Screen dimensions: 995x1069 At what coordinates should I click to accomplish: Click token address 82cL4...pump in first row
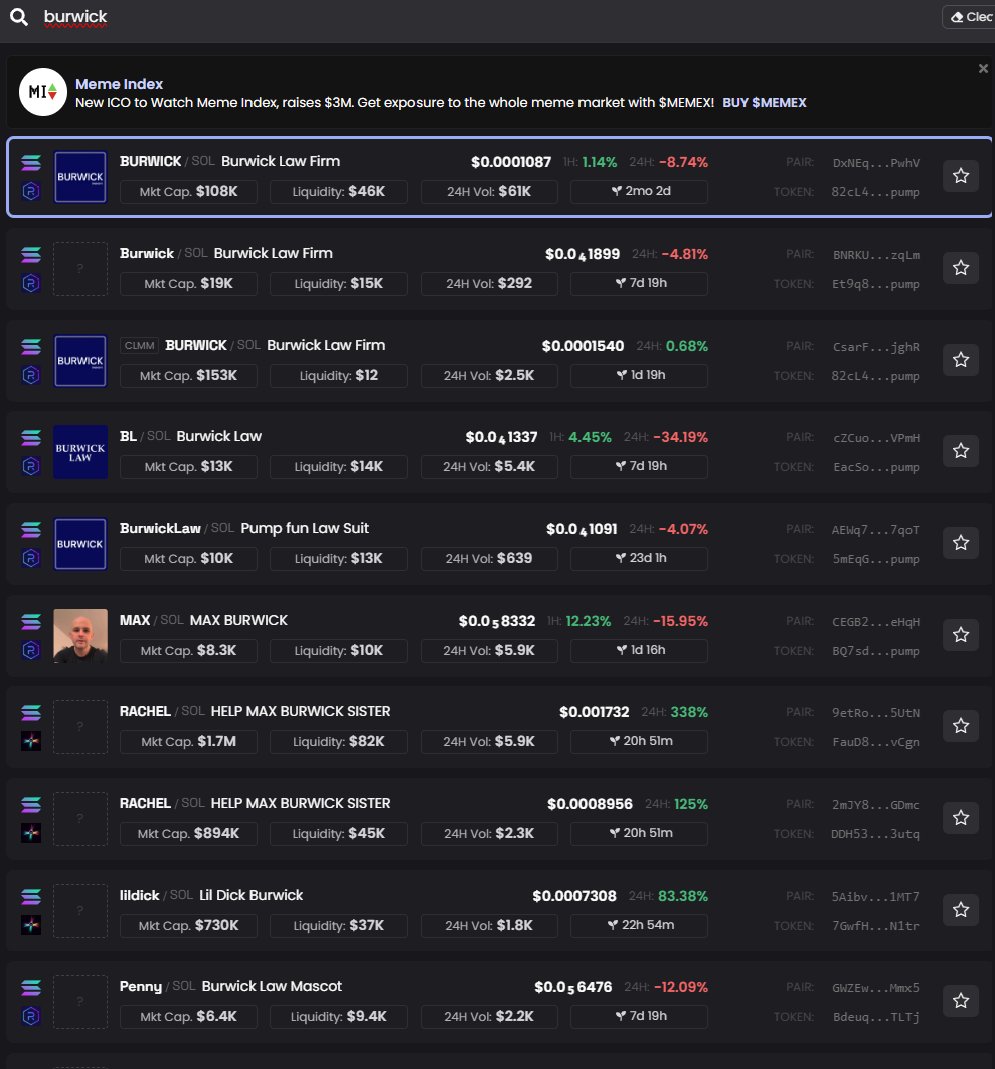tap(875, 192)
